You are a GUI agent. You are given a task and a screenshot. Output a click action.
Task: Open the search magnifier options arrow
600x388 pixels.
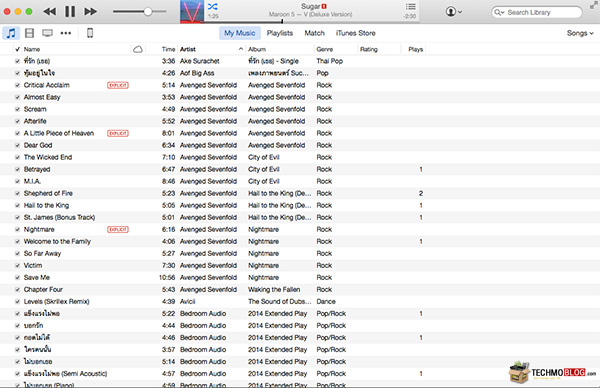click(499, 12)
